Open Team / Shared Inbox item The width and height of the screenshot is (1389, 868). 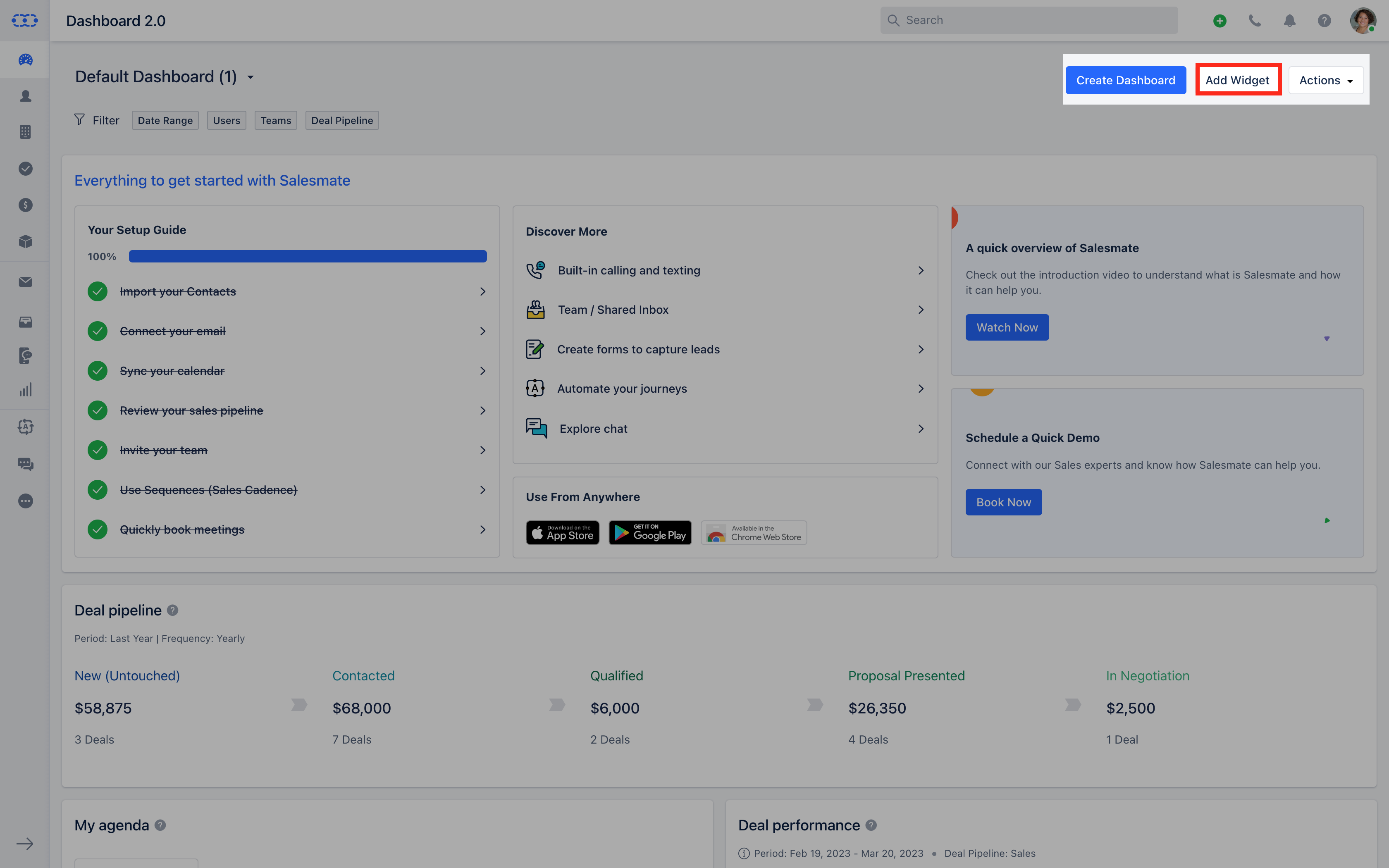tap(725, 310)
